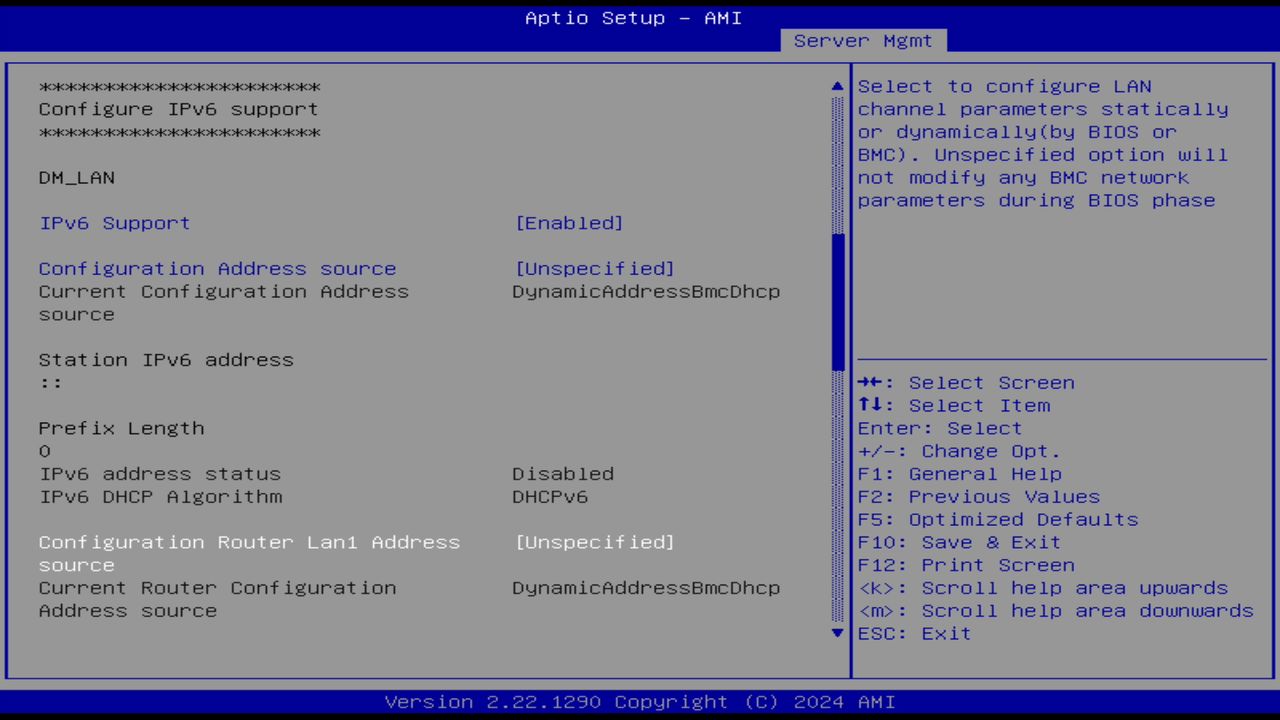This screenshot has width=1280, height=720.
Task: Click the ESC: Exit hint
Action: 915,633
